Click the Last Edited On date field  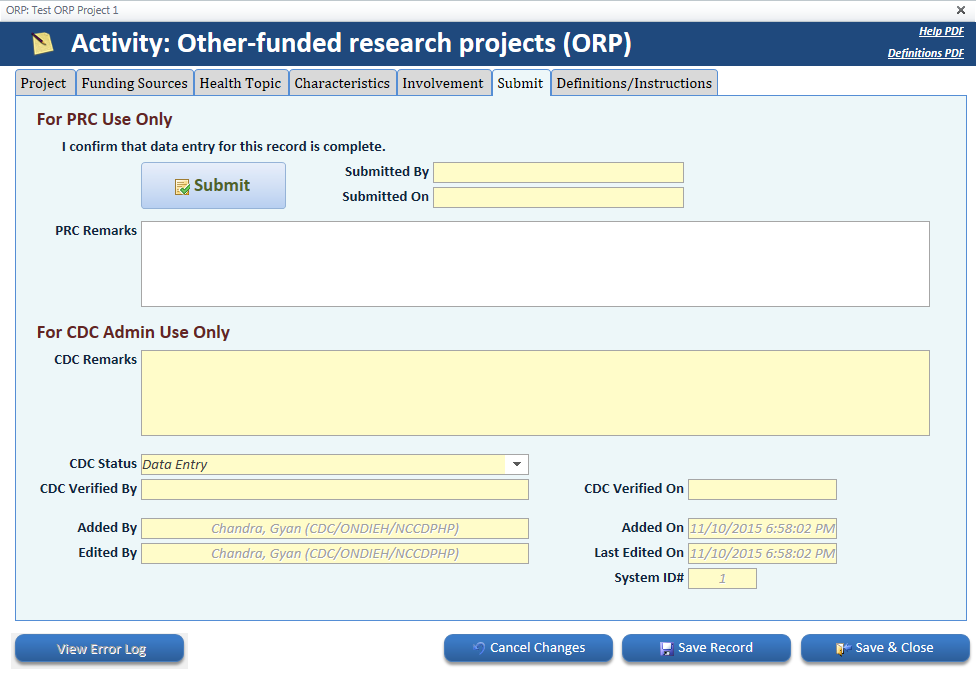pyautogui.click(x=762, y=553)
